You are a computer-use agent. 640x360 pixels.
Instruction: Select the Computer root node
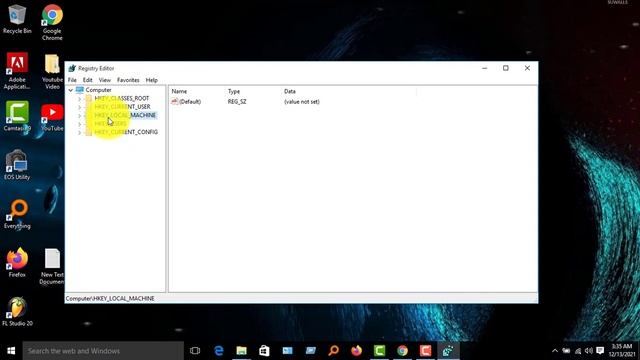[x=98, y=90]
